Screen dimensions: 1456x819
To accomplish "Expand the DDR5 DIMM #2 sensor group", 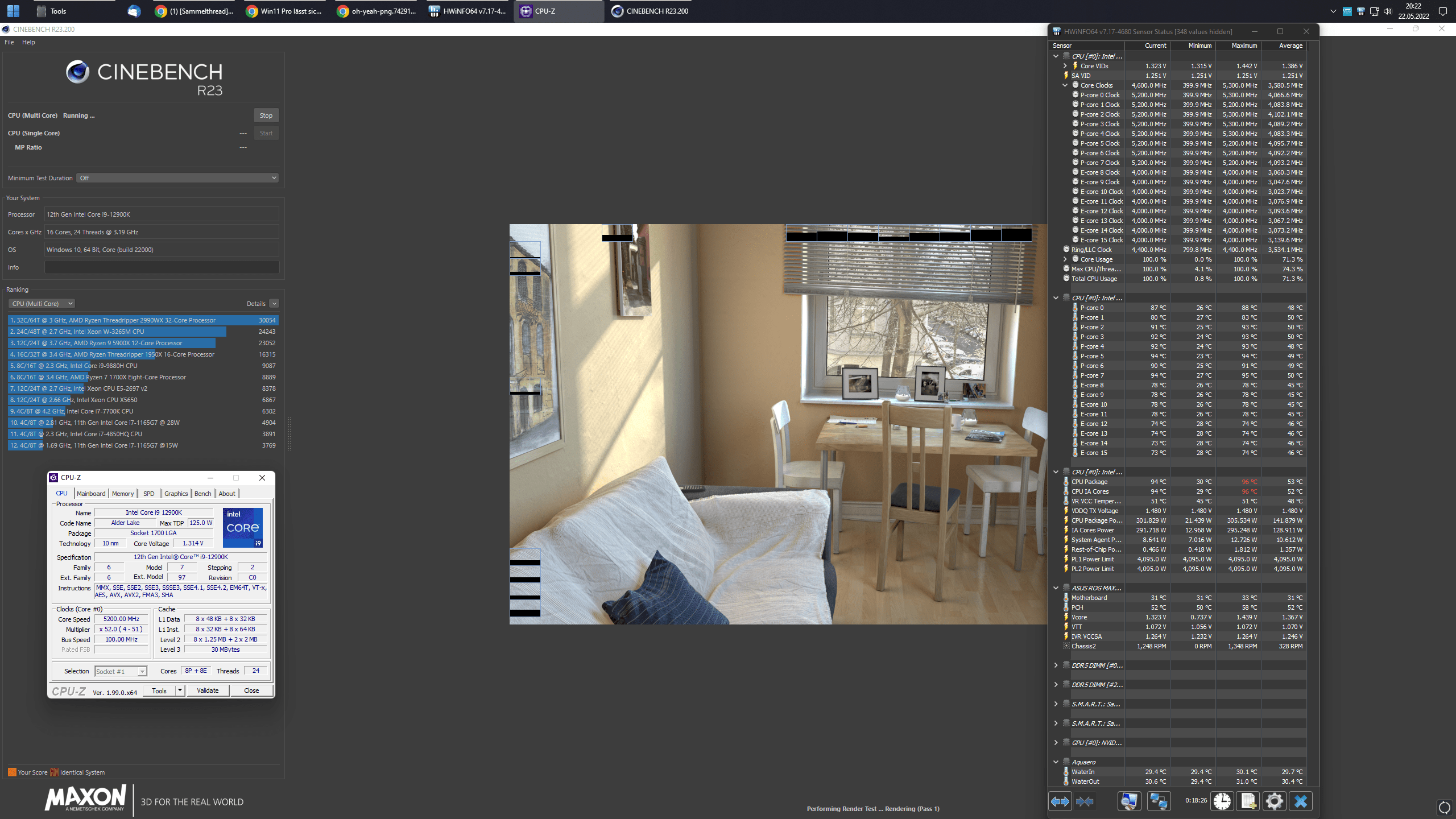I will click(1057, 684).
